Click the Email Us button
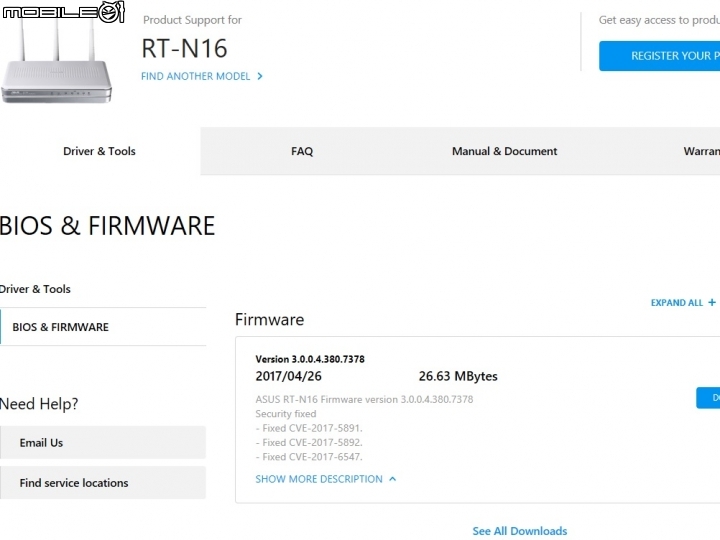Viewport: 720px width, 540px height. point(103,443)
